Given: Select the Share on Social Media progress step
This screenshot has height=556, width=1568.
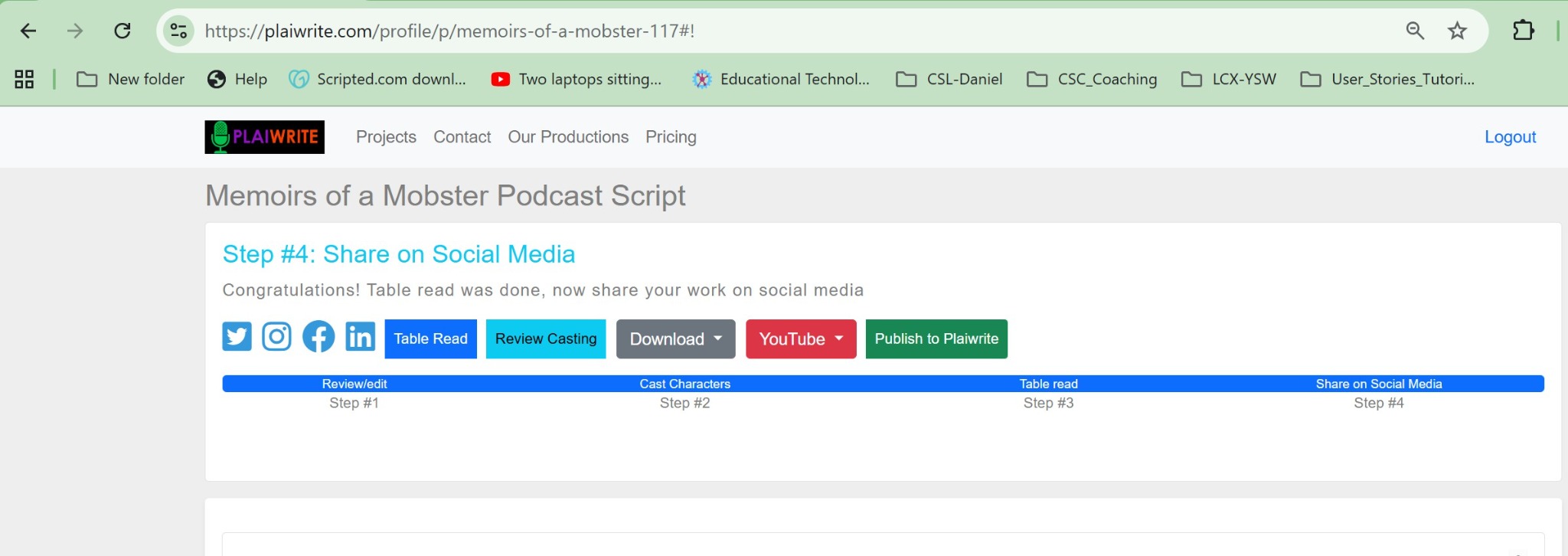Looking at the screenshot, I should point(1379,384).
